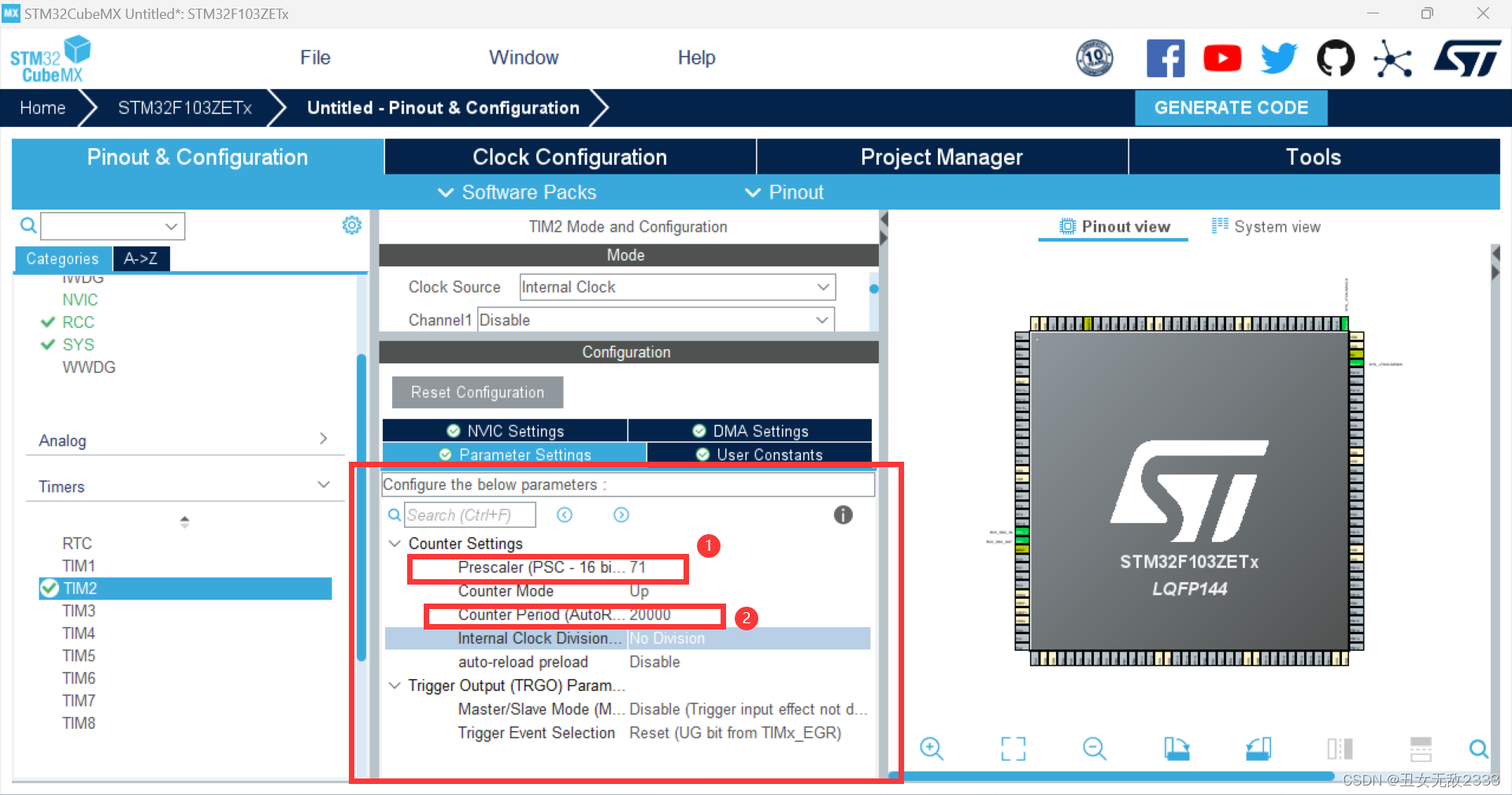Click Reset Configuration button
Image resolution: width=1512 pixels, height=795 pixels.
click(x=477, y=392)
